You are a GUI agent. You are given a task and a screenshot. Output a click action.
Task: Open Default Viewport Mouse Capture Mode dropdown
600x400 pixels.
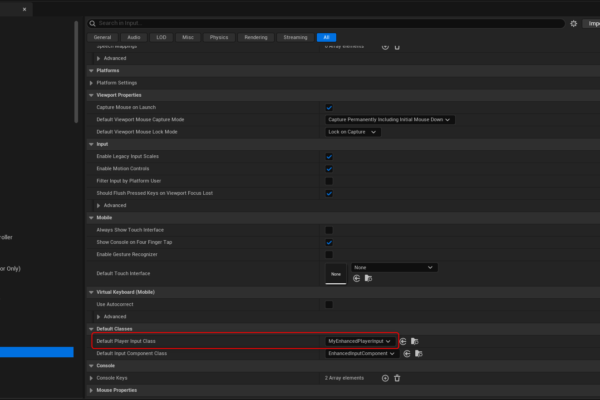[390, 120]
